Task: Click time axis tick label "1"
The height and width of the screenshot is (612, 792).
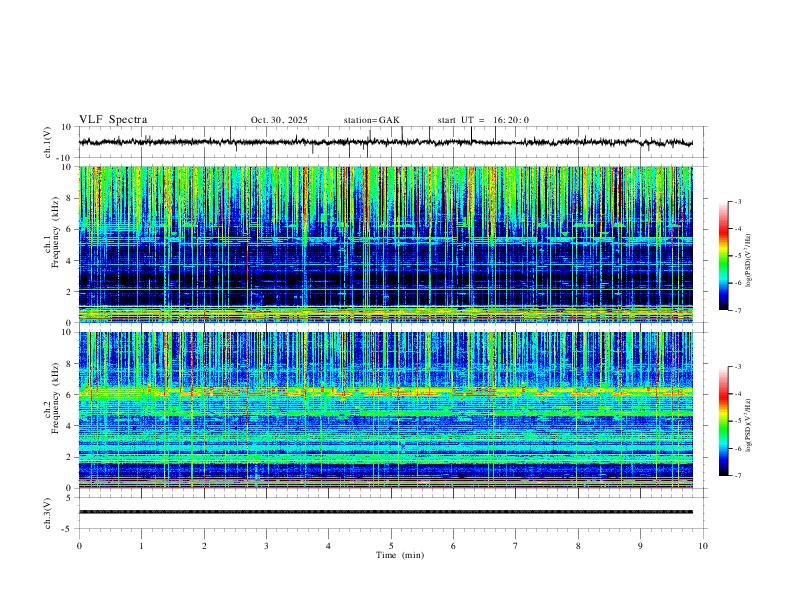Action: [142, 546]
